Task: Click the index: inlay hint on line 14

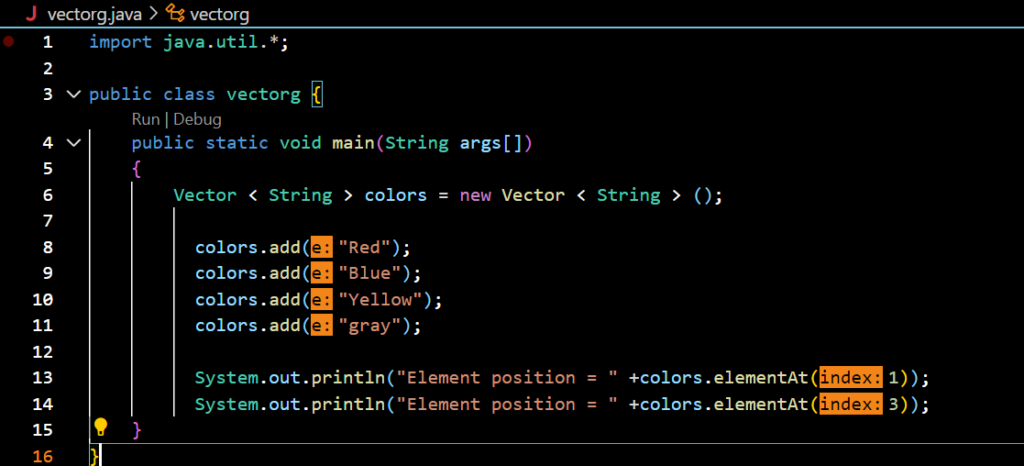Action: pos(851,404)
